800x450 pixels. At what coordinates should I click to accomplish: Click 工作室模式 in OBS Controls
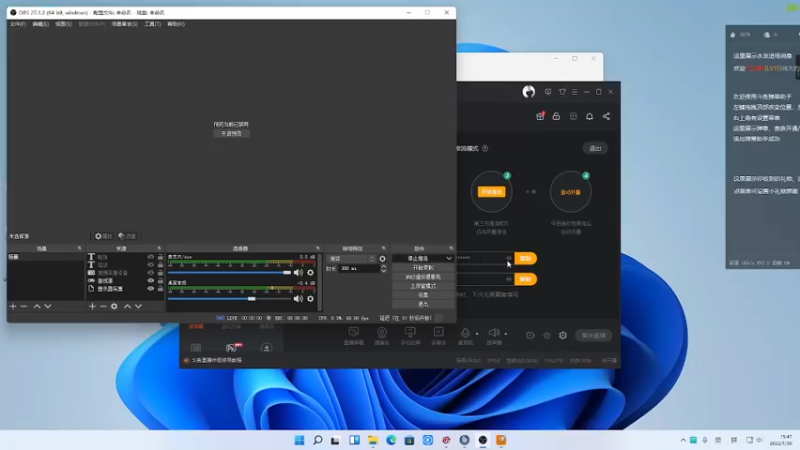[423, 286]
